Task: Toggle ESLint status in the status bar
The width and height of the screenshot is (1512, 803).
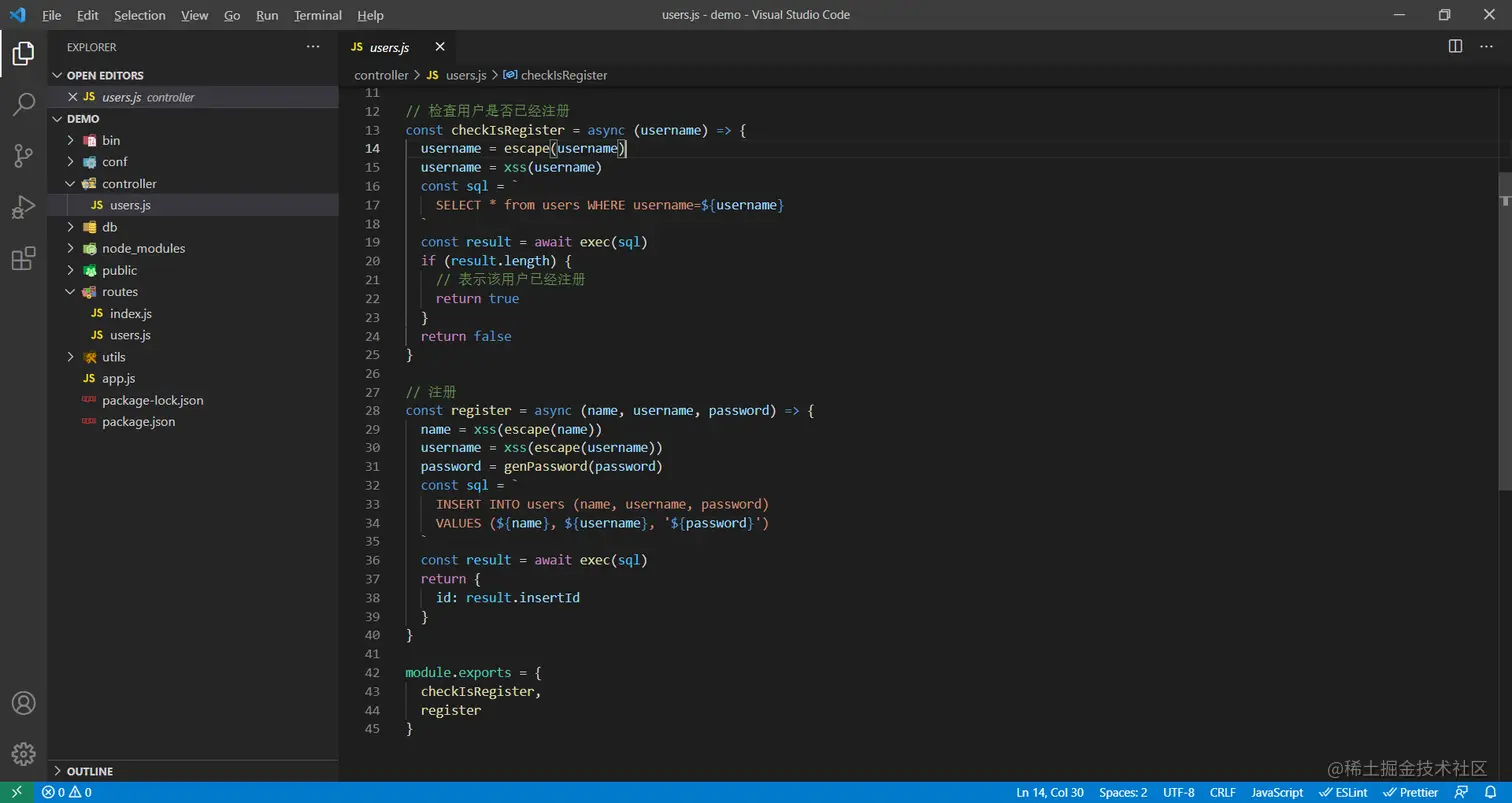Action: click(x=1343, y=792)
